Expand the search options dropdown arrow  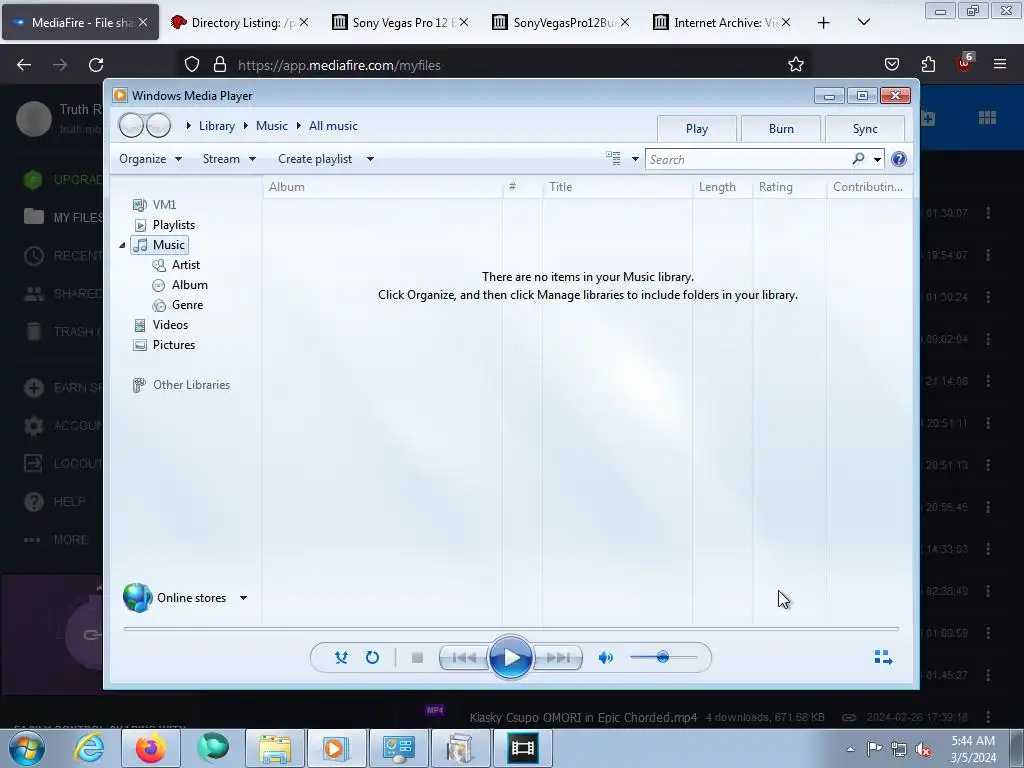coord(877,159)
